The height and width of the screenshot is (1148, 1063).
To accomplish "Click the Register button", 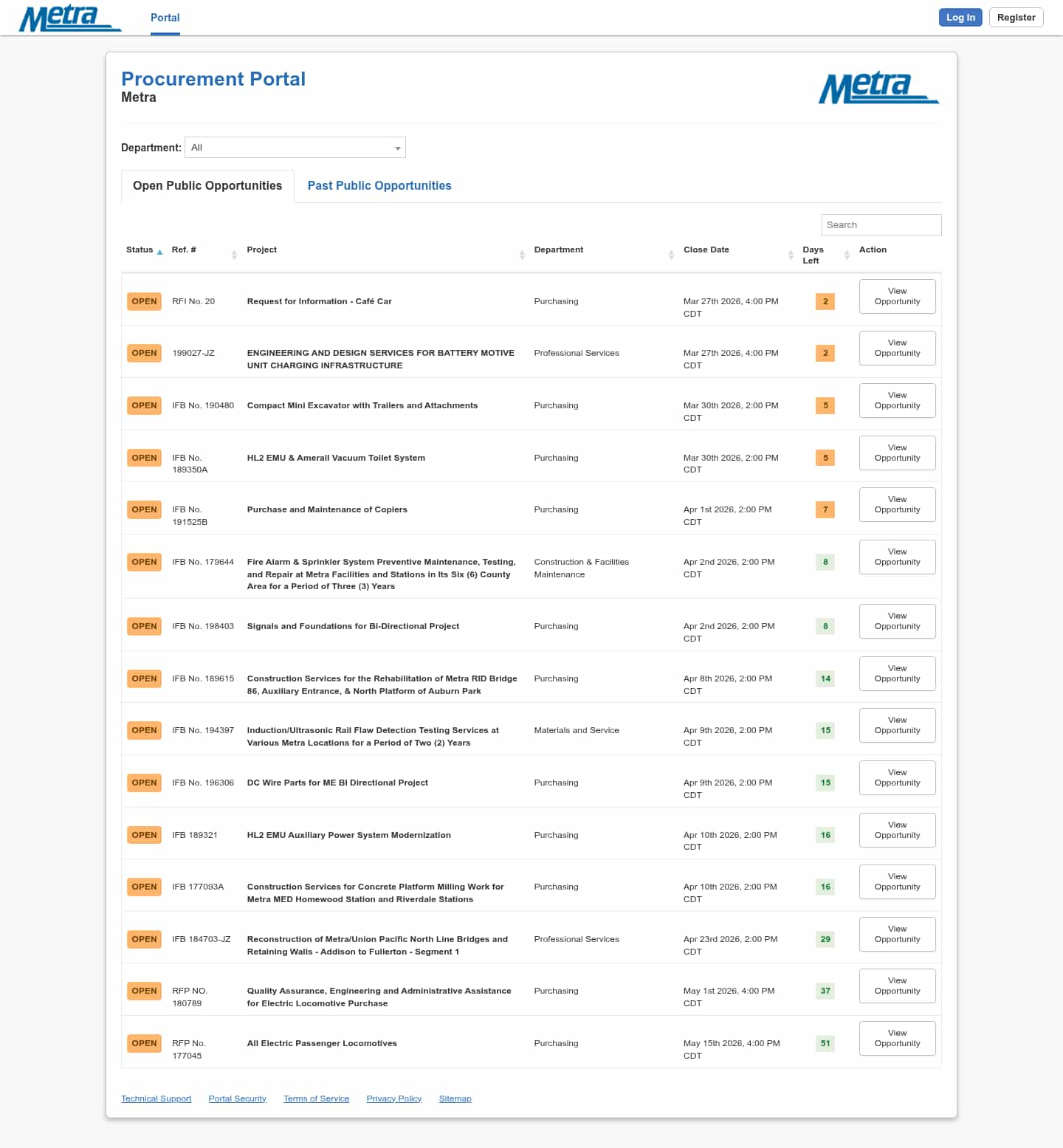I will 1016,18.
